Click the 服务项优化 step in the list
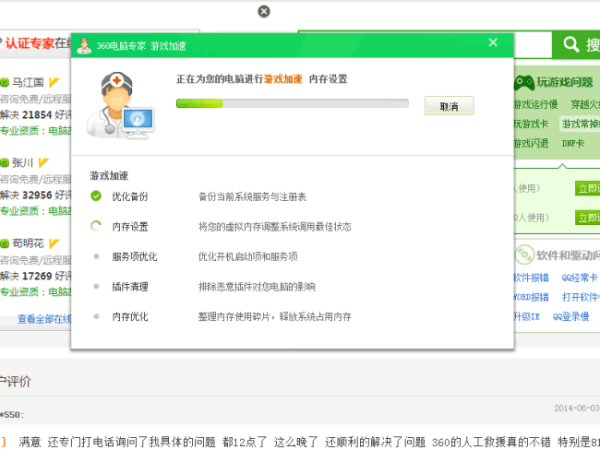Screen dimensions: 600x450 [x=134, y=256]
